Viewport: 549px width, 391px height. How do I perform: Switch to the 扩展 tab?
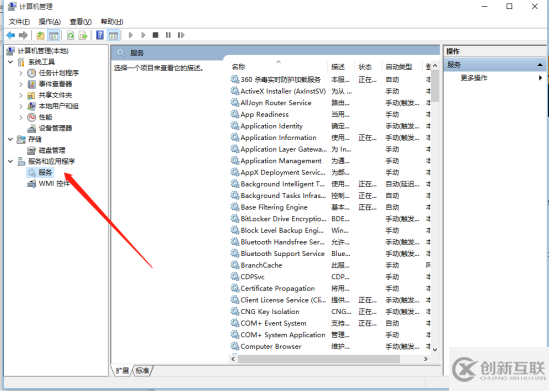(x=122, y=370)
